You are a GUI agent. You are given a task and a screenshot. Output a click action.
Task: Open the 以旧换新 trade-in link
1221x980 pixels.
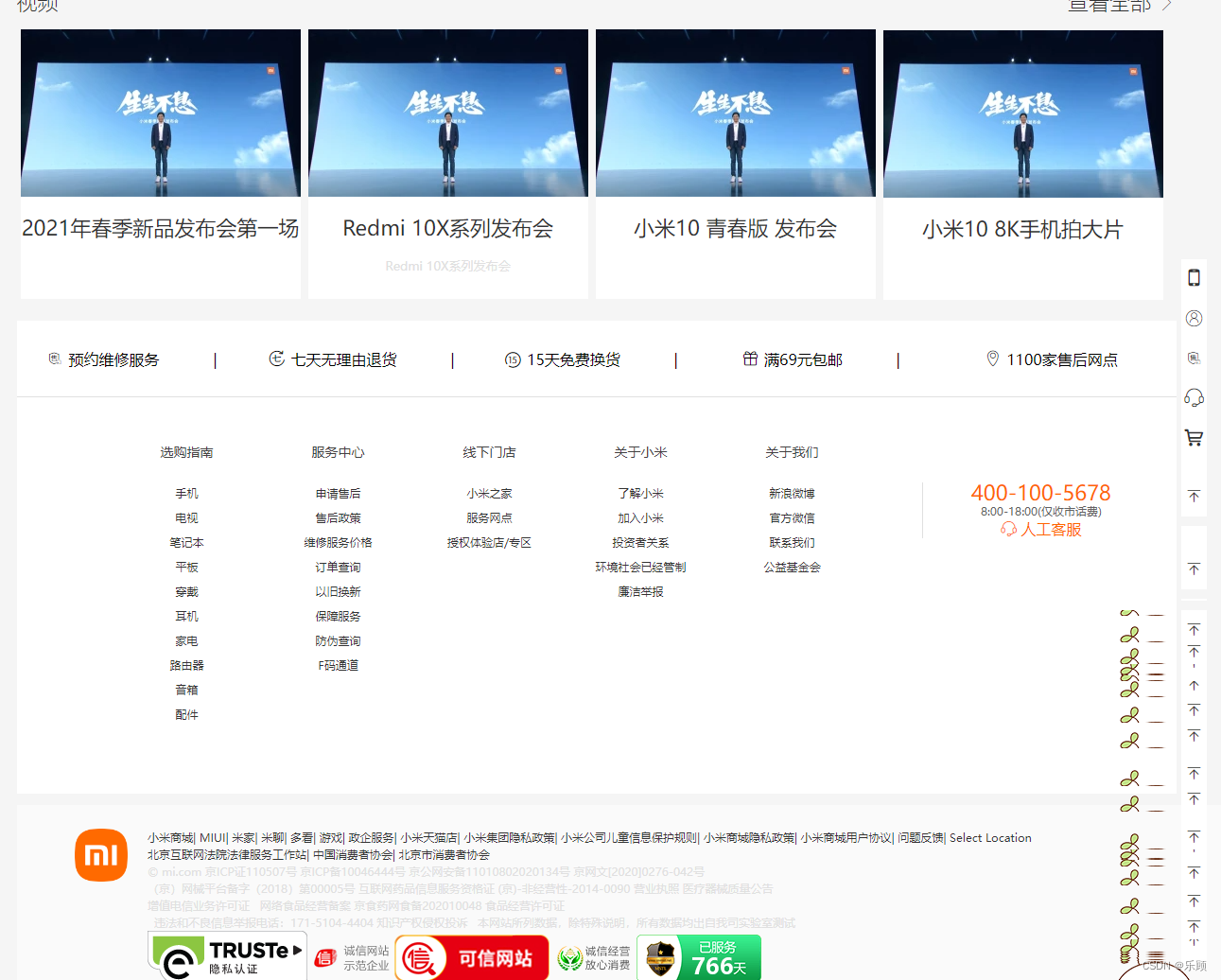pos(338,591)
